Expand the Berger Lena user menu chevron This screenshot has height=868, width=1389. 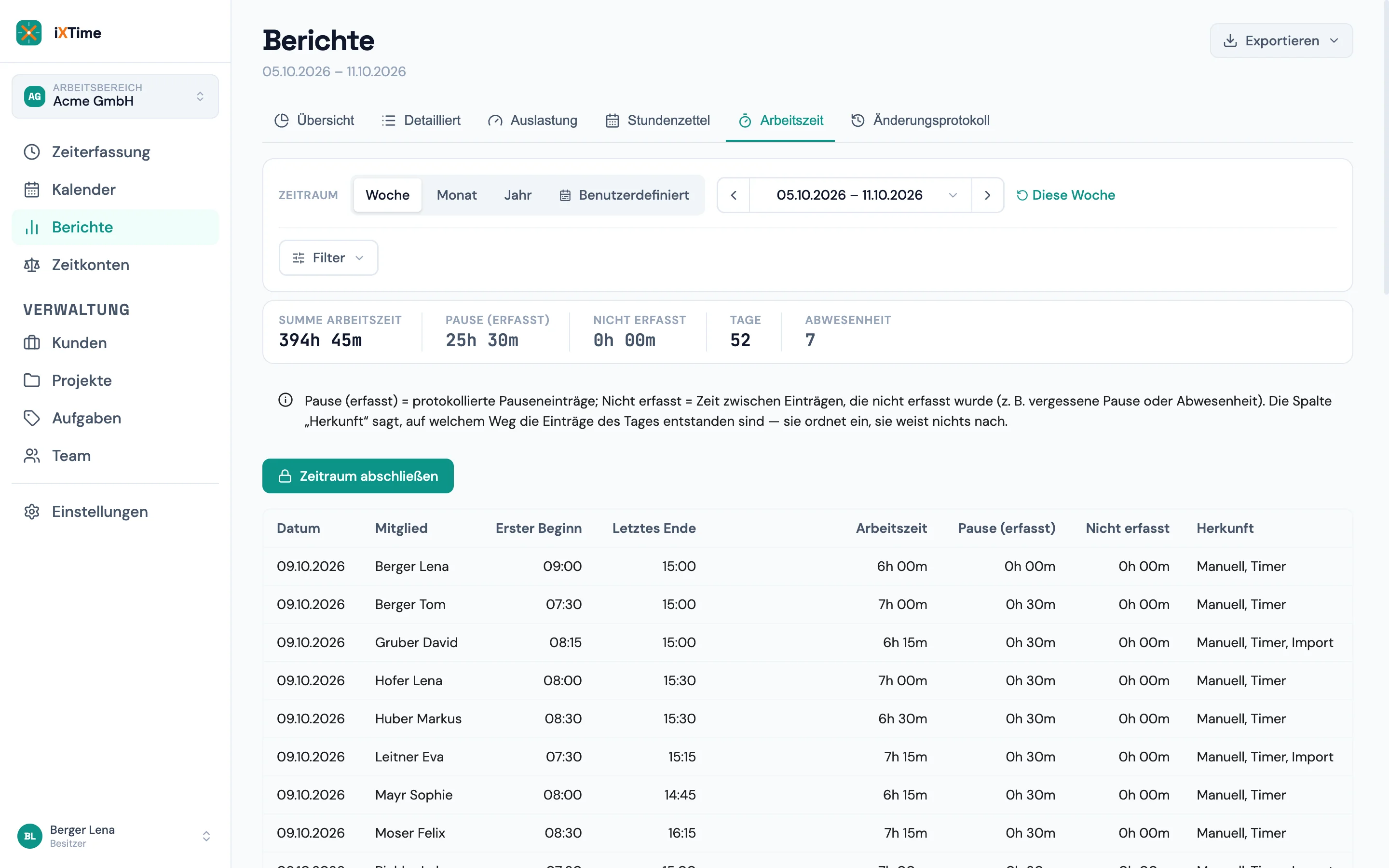click(x=206, y=836)
